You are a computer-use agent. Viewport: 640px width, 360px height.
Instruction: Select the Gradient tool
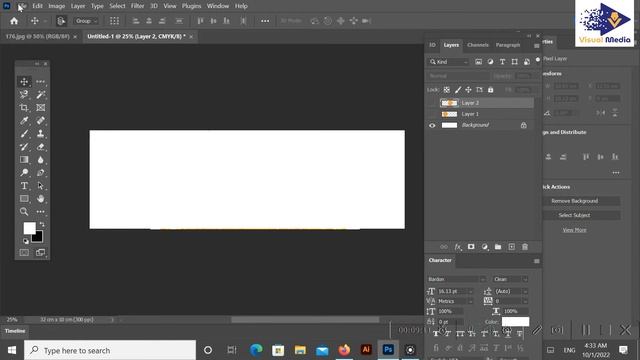[x=24, y=160]
